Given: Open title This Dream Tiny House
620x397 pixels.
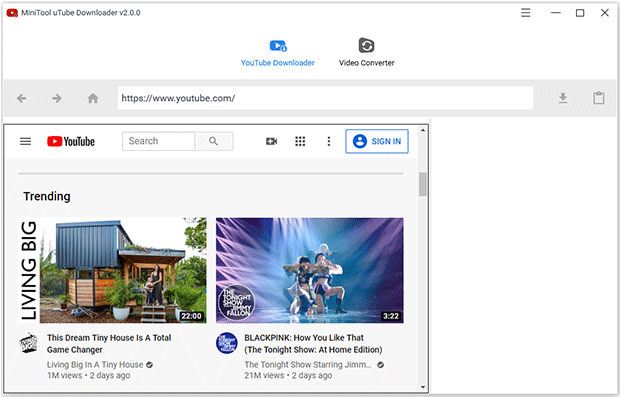Looking at the screenshot, I should pos(109,344).
